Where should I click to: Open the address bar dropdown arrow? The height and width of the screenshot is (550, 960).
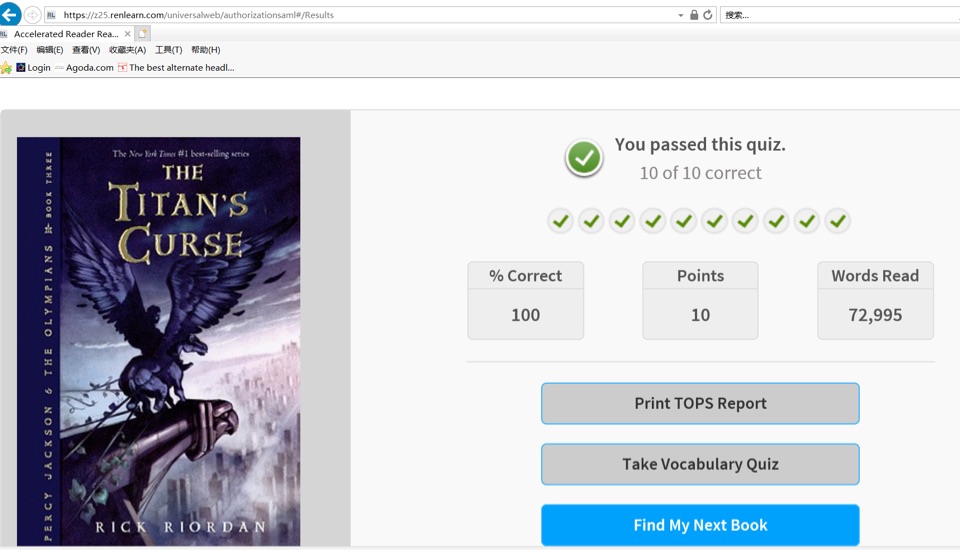[x=681, y=15]
